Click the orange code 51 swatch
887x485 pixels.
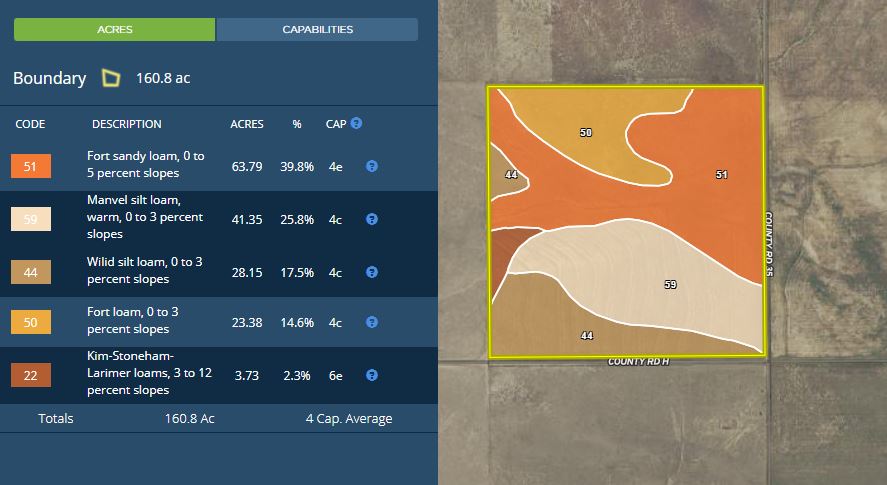[x=30, y=166]
